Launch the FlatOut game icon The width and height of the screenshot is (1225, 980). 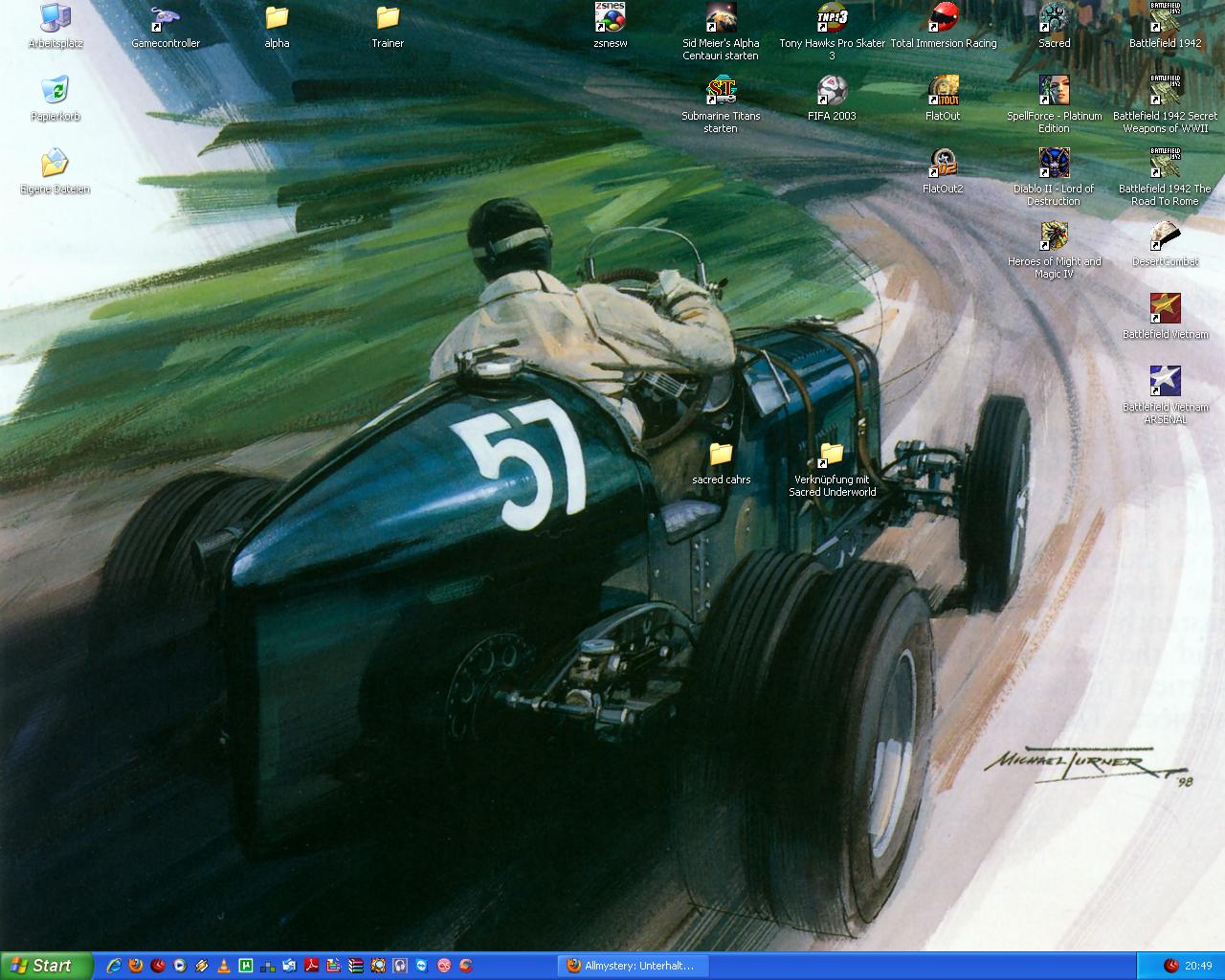(943, 100)
